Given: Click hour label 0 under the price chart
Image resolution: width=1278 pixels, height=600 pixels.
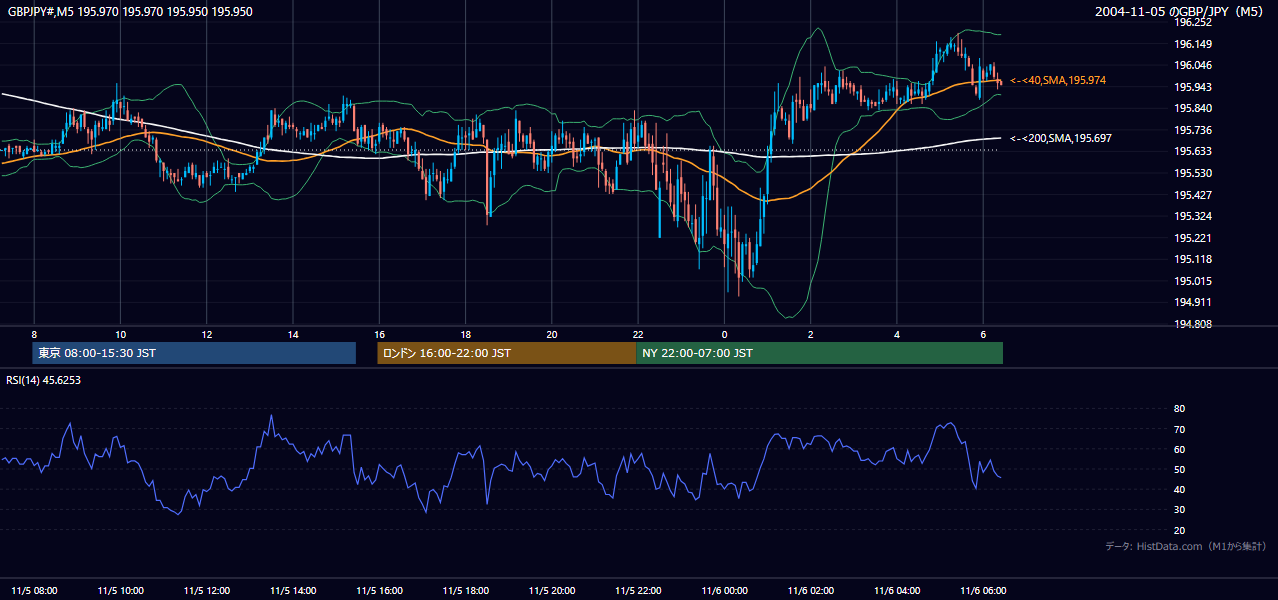Looking at the screenshot, I should pyautogui.click(x=724, y=333).
